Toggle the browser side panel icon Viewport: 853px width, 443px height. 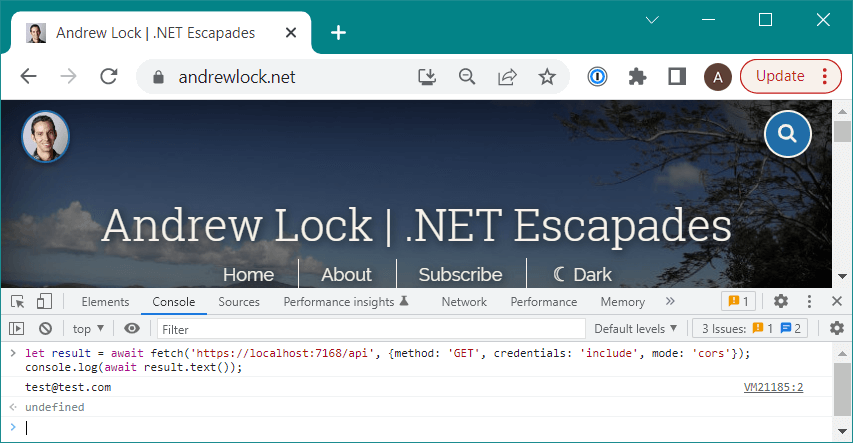677,77
